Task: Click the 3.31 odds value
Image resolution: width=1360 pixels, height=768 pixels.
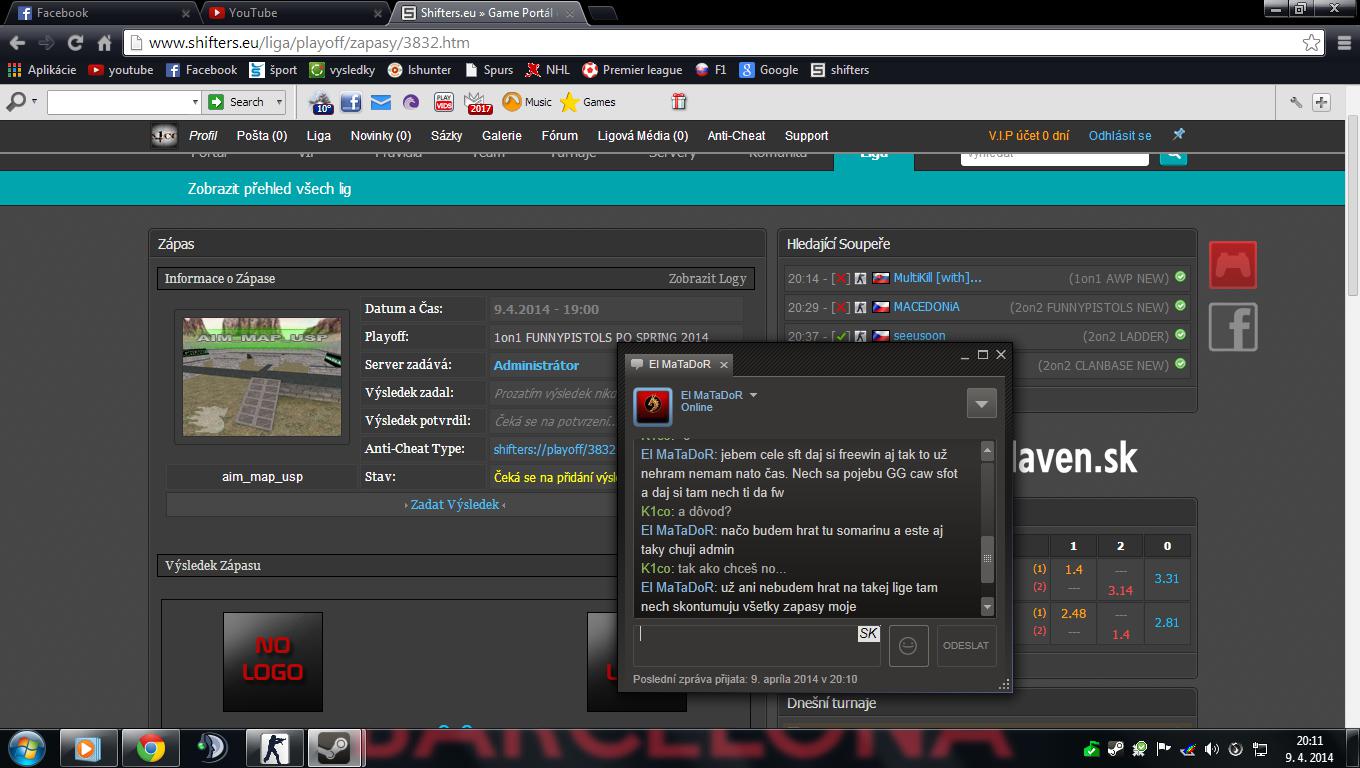Action: [1166, 578]
